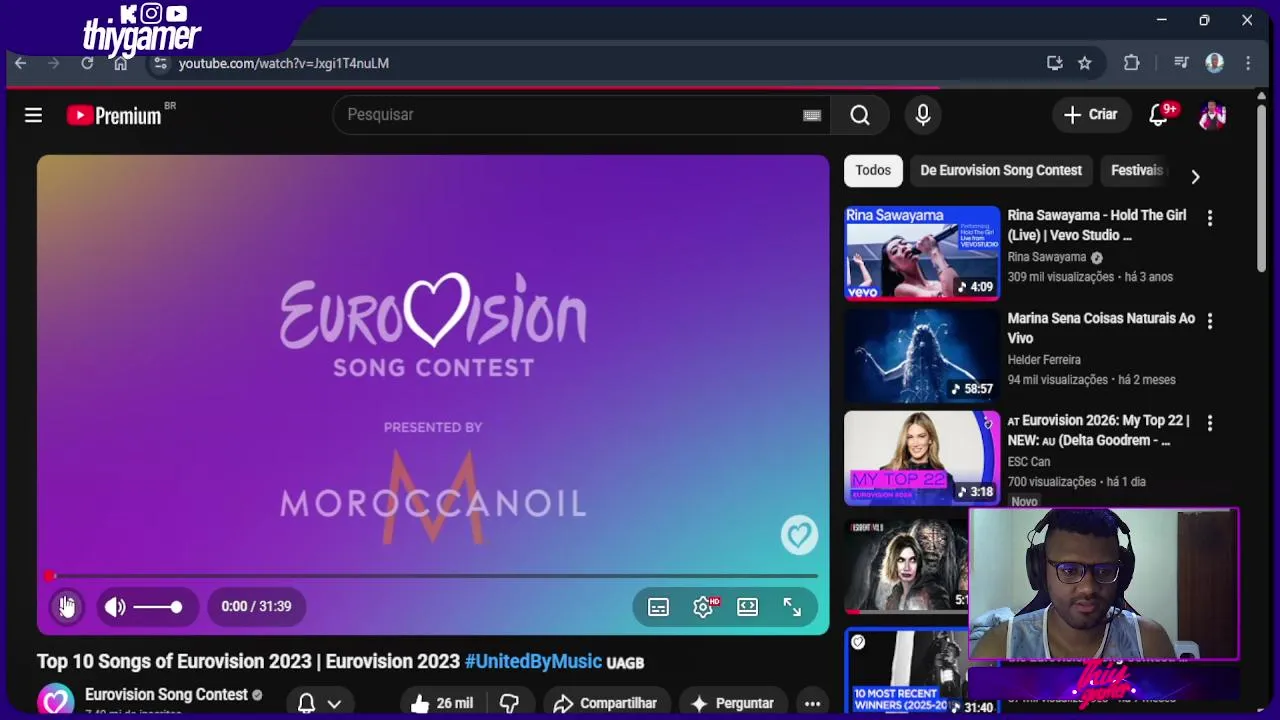Viewport: 1280px width, 720px height.
Task: Click the Rina Sawayama Hold The Girl title
Action: [1097, 225]
